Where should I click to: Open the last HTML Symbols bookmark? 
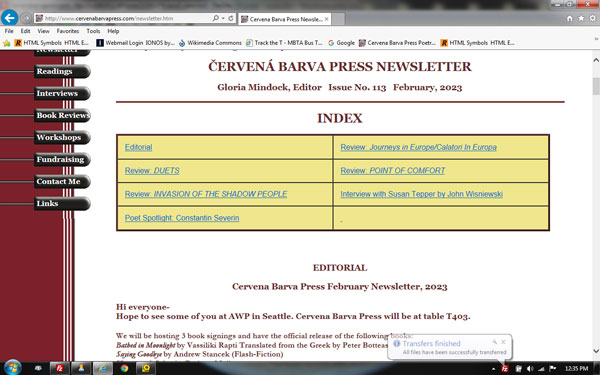pyautogui.click(x=478, y=43)
